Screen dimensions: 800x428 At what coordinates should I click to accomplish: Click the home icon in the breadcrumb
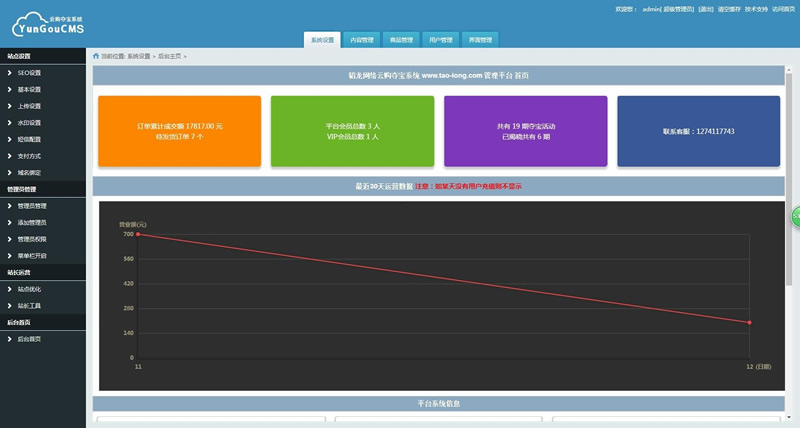coord(95,56)
